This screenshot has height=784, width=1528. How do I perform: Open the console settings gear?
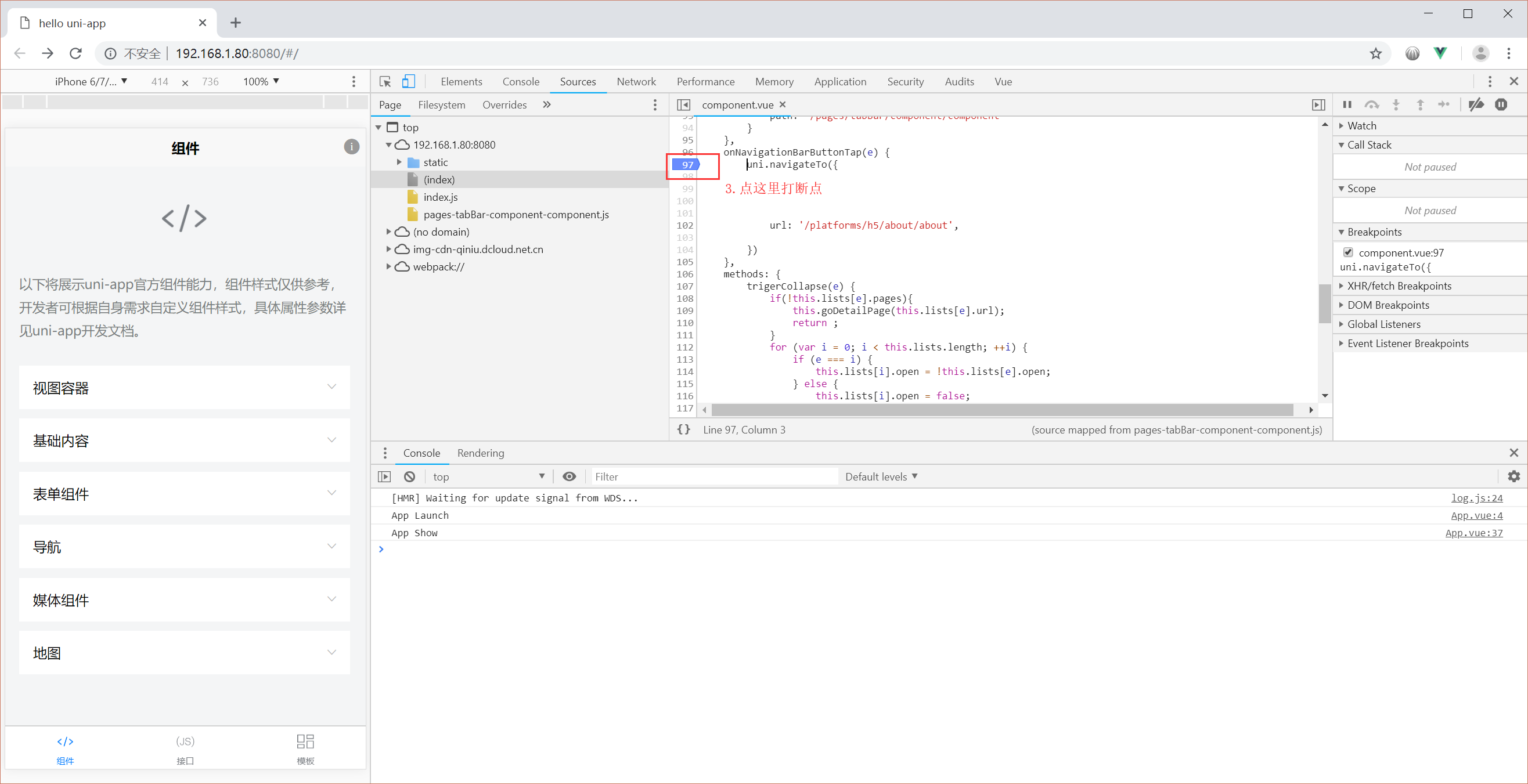coord(1513,476)
